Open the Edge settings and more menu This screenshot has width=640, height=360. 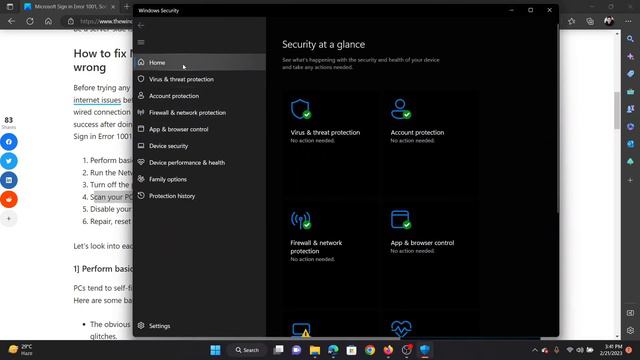628,21
